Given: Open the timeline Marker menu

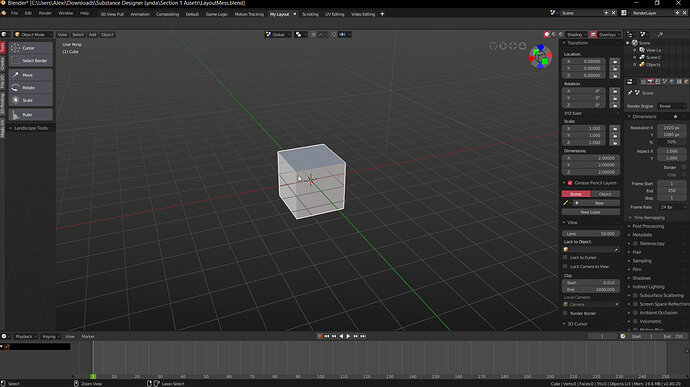Looking at the screenshot, I should coord(88,336).
